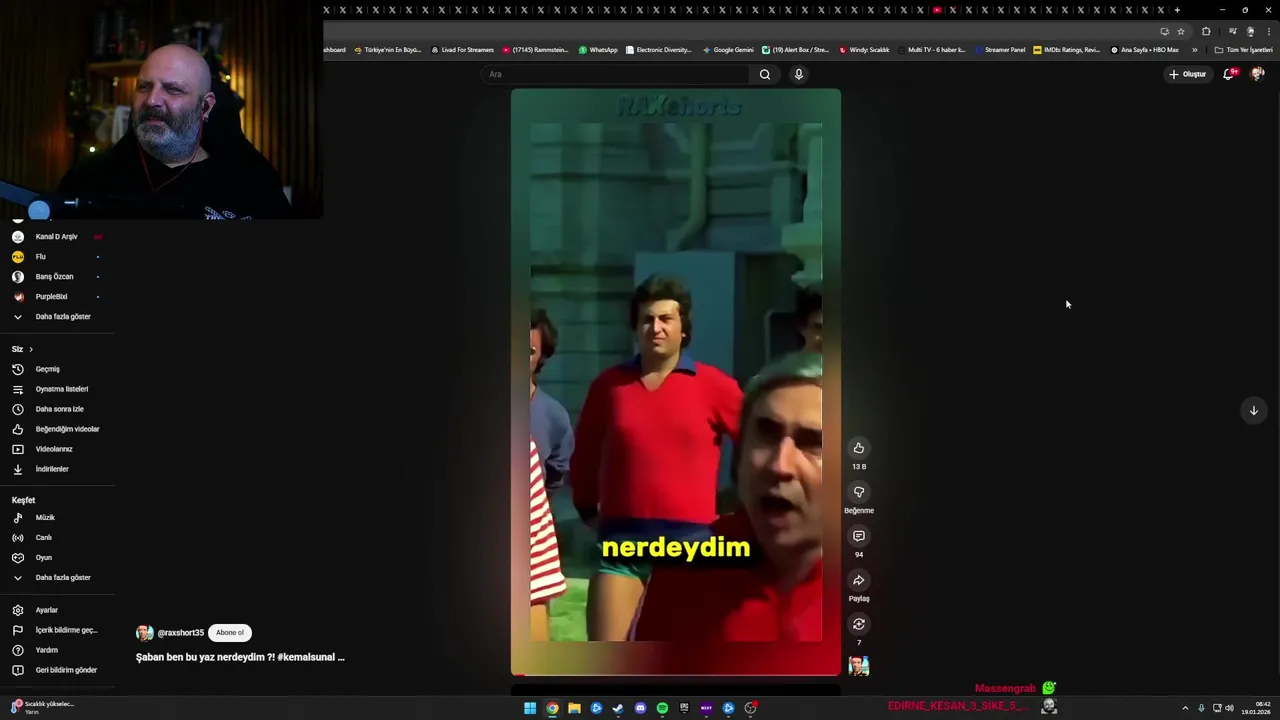Expand the Siz section chevron
This screenshot has height=720, width=1280.
click(30, 349)
